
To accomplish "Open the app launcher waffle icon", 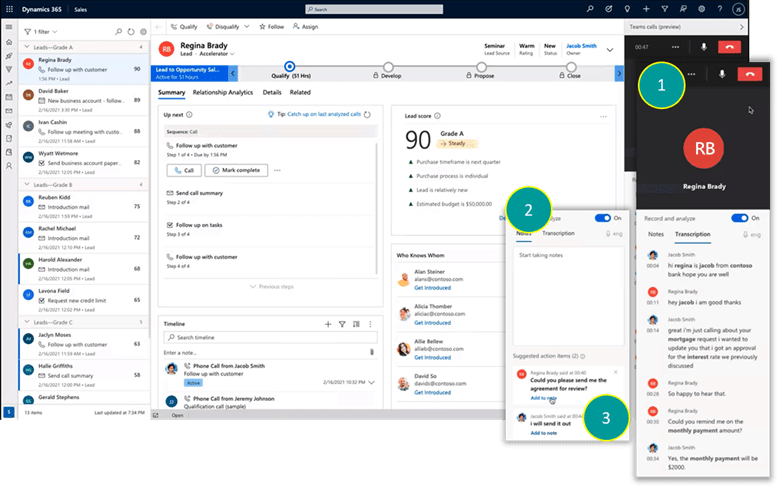I will [x=9, y=9].
